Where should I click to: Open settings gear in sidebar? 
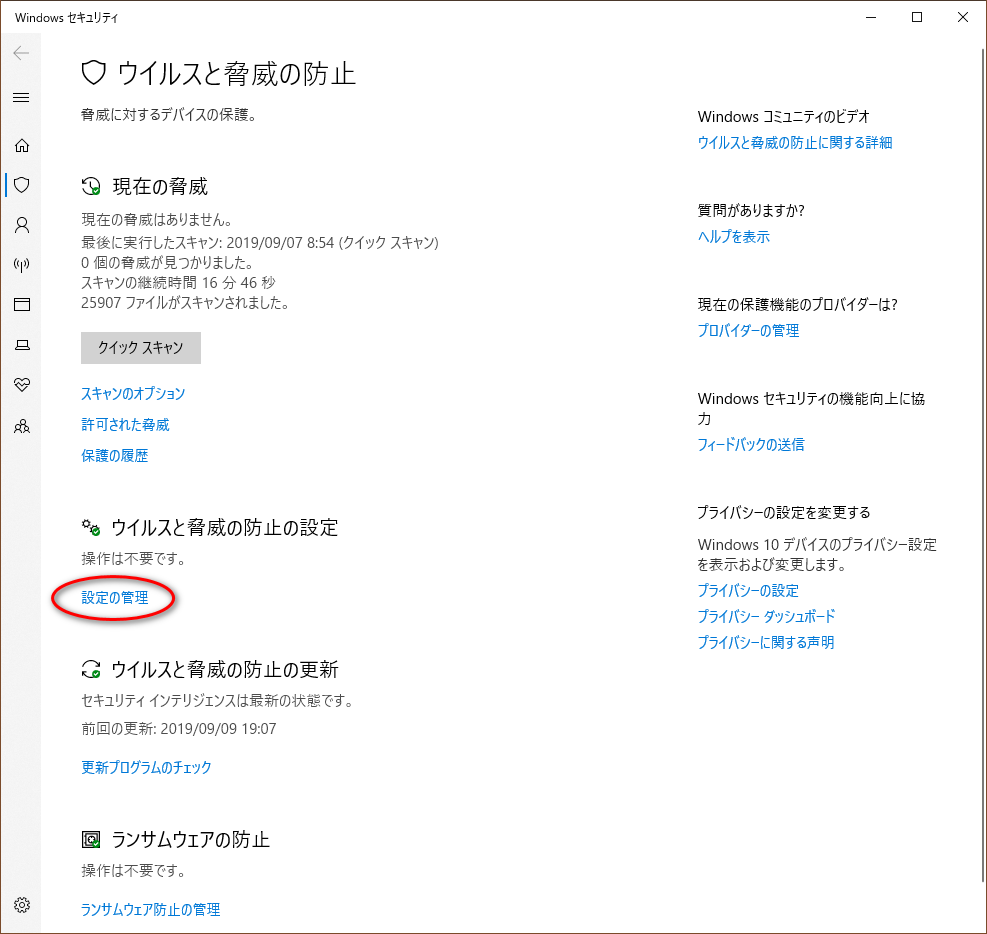coord(21,905)
